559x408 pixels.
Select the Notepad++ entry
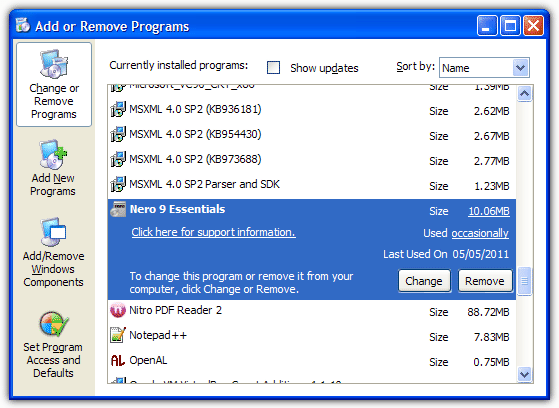tap(312, 335)
